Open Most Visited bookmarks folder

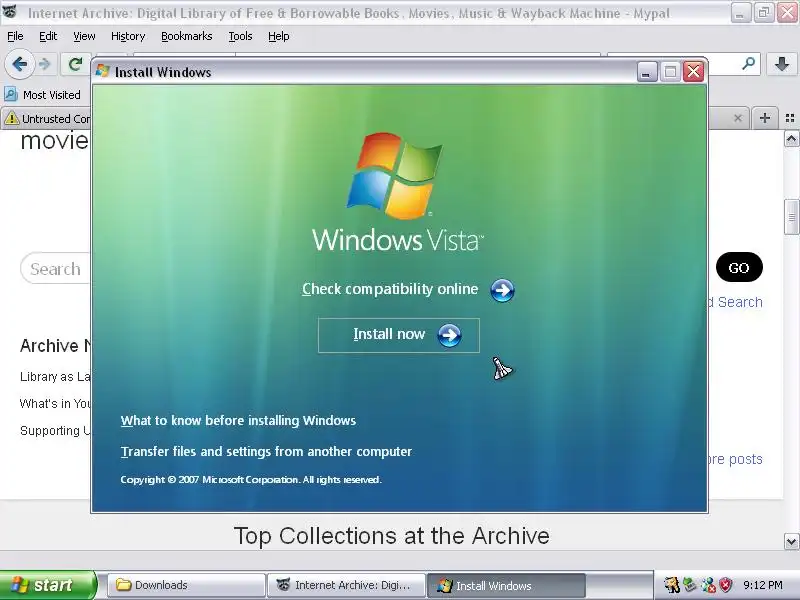pos(42,95)
